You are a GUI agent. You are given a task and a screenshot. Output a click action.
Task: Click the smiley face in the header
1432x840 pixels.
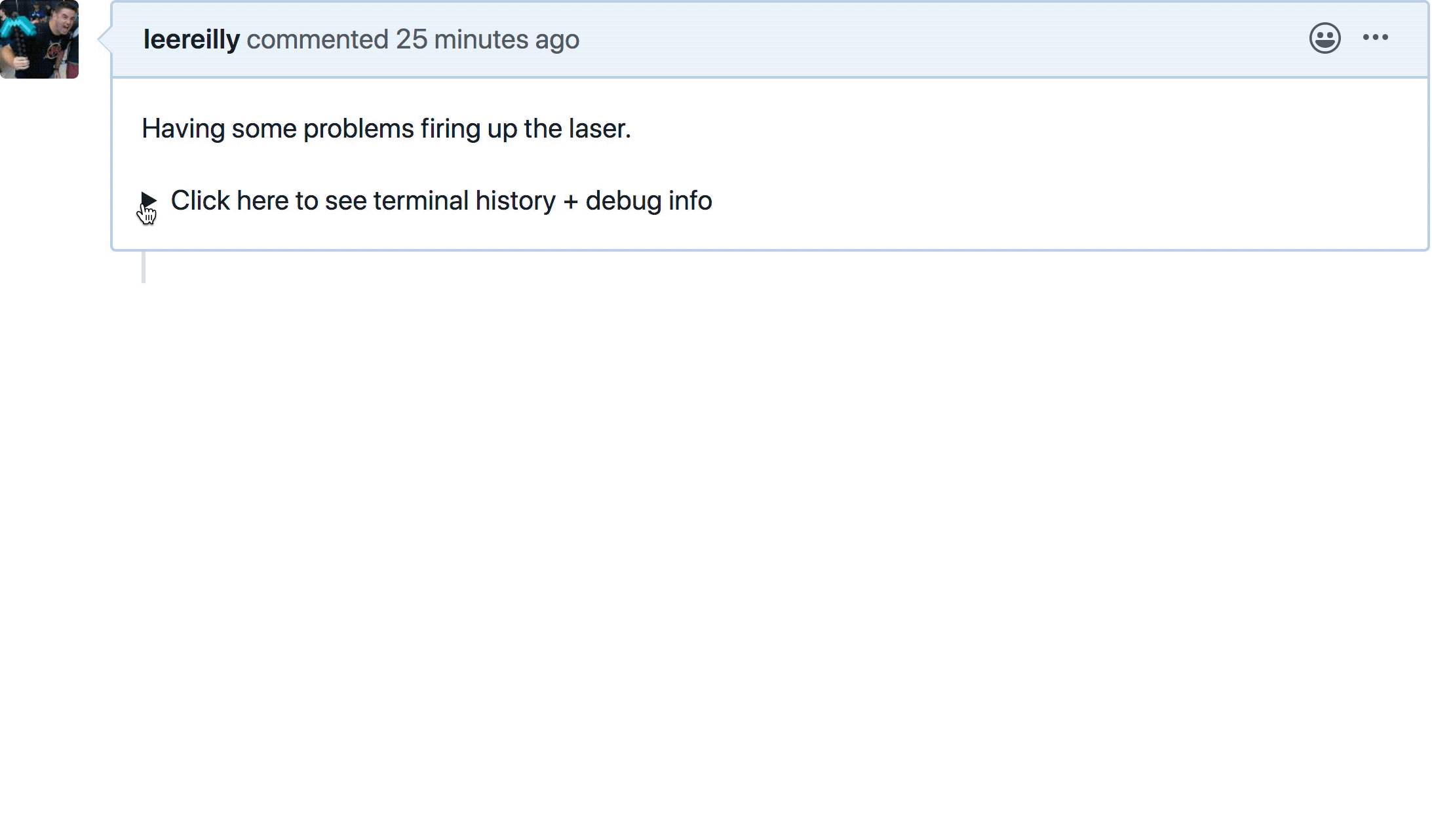click(x=1325, y=38)
